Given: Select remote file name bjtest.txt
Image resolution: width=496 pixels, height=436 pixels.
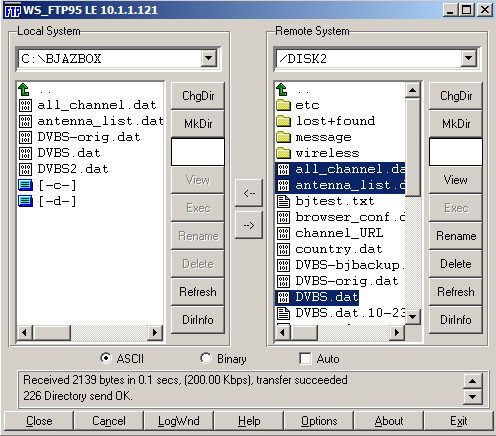Looking at the screenshot, I should [x=335, y=201].
